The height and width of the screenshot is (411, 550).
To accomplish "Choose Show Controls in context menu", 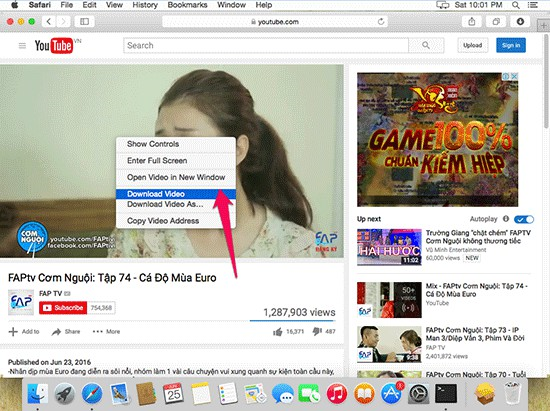I will click(x=176, y=144).
